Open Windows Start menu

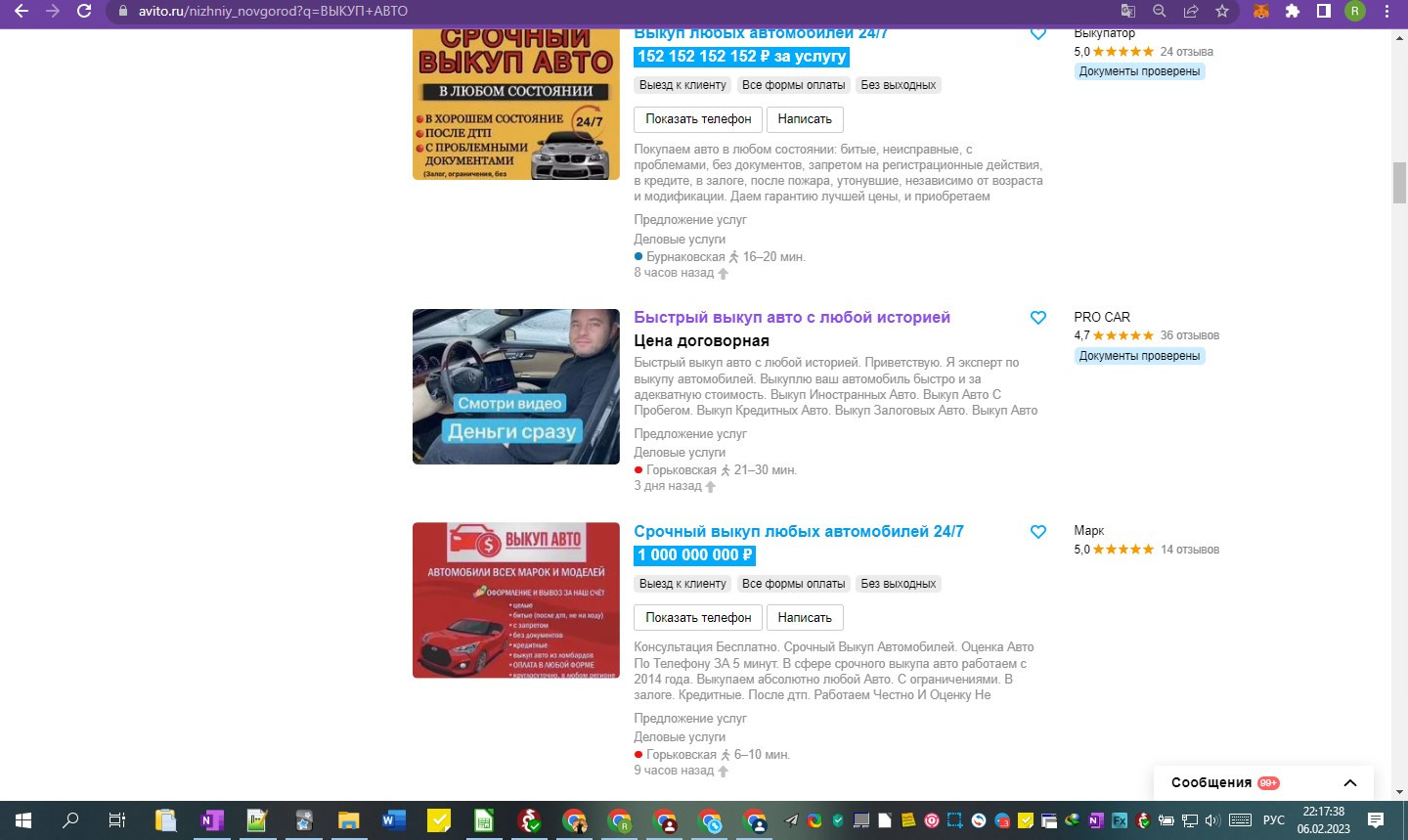coord(23,820)
